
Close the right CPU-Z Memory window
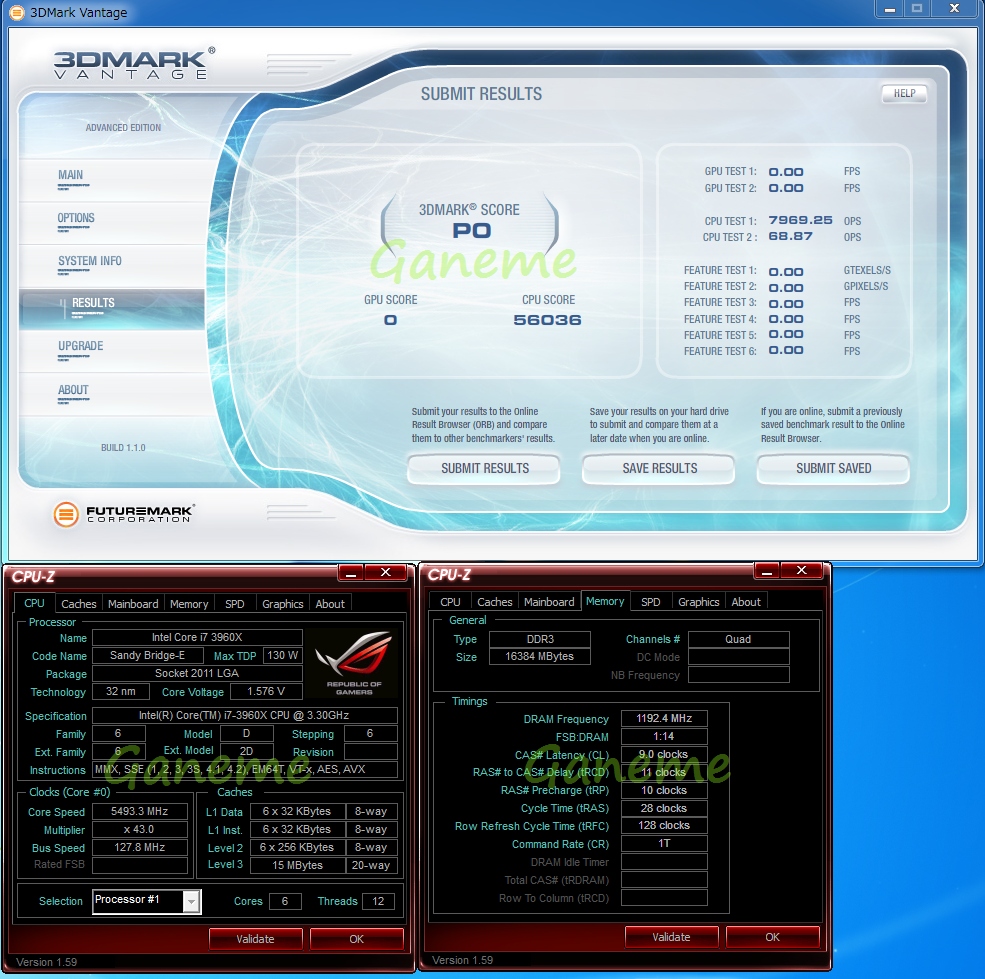(x=802, y=571)
